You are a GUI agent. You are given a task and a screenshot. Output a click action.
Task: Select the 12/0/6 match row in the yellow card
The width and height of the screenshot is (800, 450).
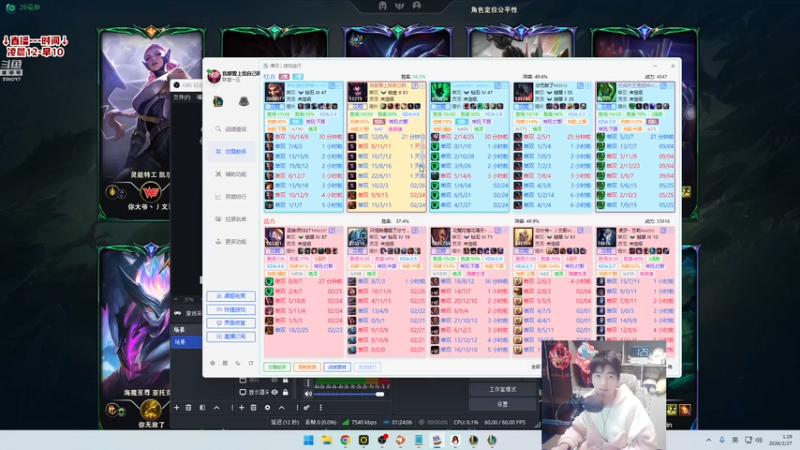coord(386,137)
